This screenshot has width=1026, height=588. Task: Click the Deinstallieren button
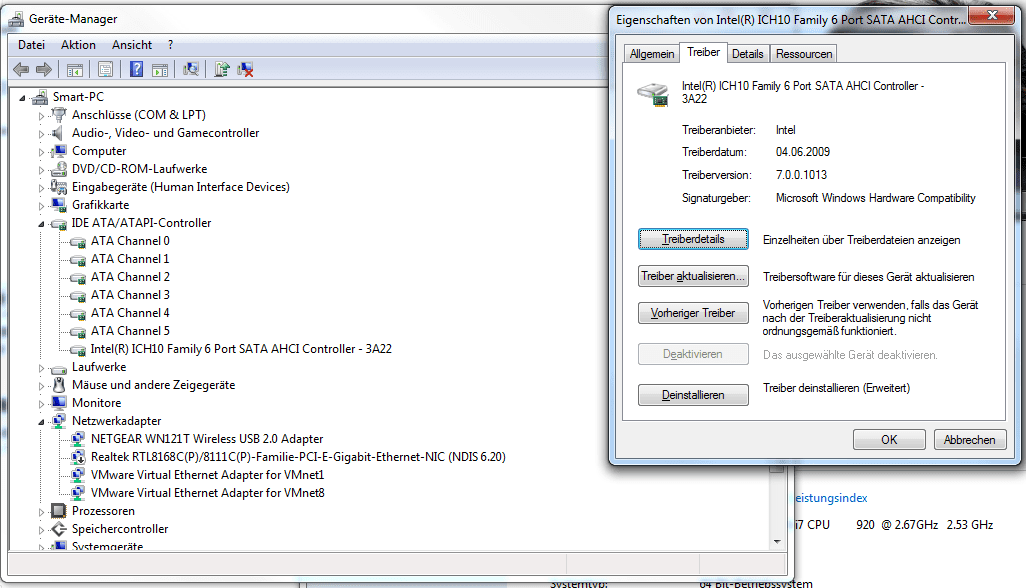click(693, 395)
